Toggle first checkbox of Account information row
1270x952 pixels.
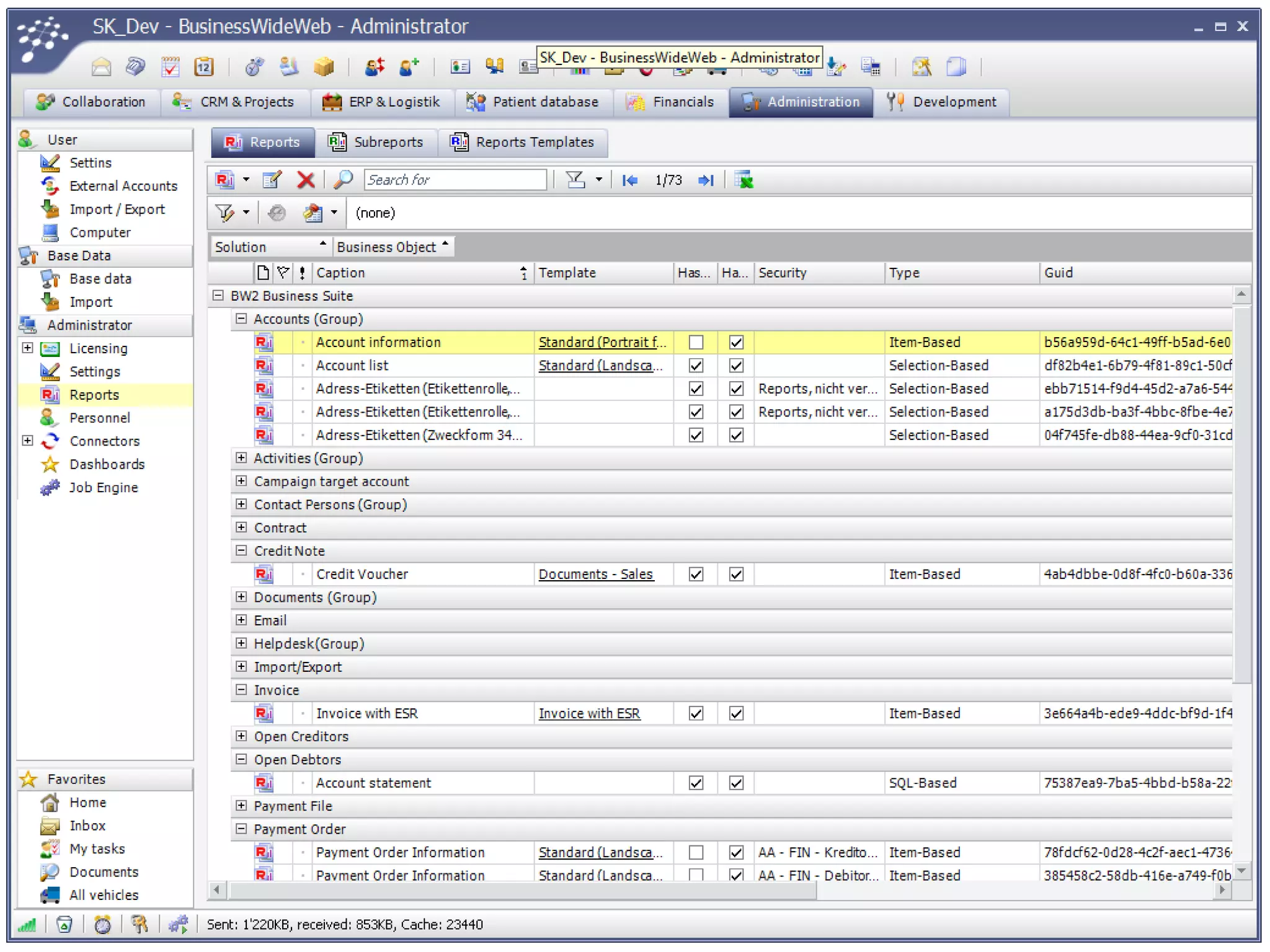pyautogui.click(x=696, y=342)
